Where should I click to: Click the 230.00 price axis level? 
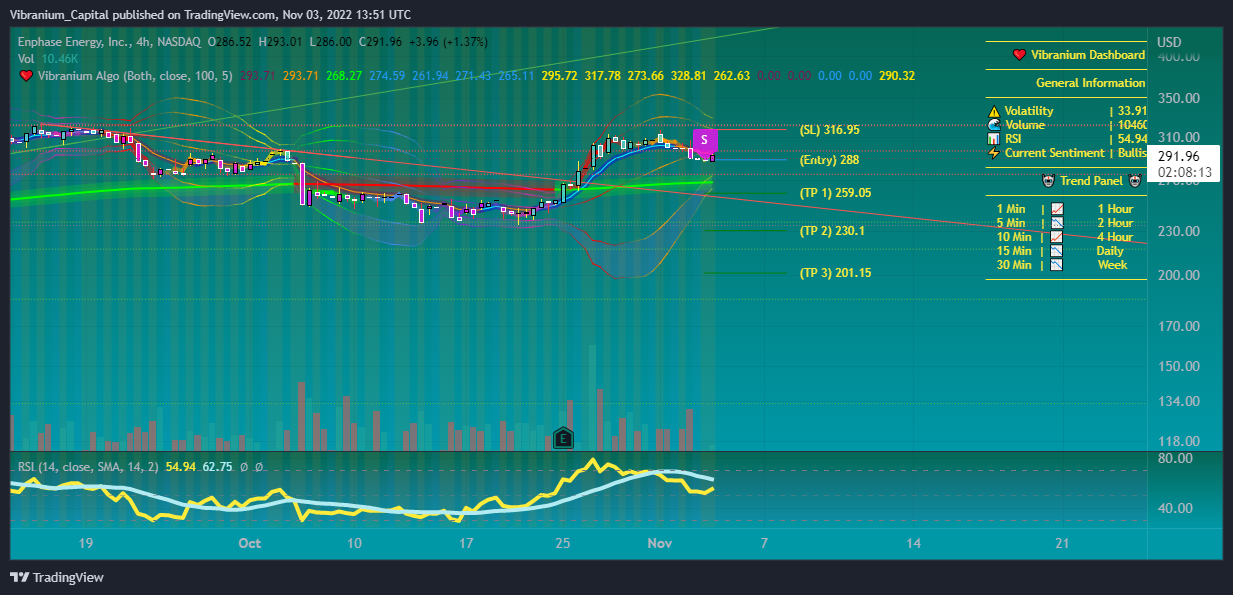[1177, 231]
